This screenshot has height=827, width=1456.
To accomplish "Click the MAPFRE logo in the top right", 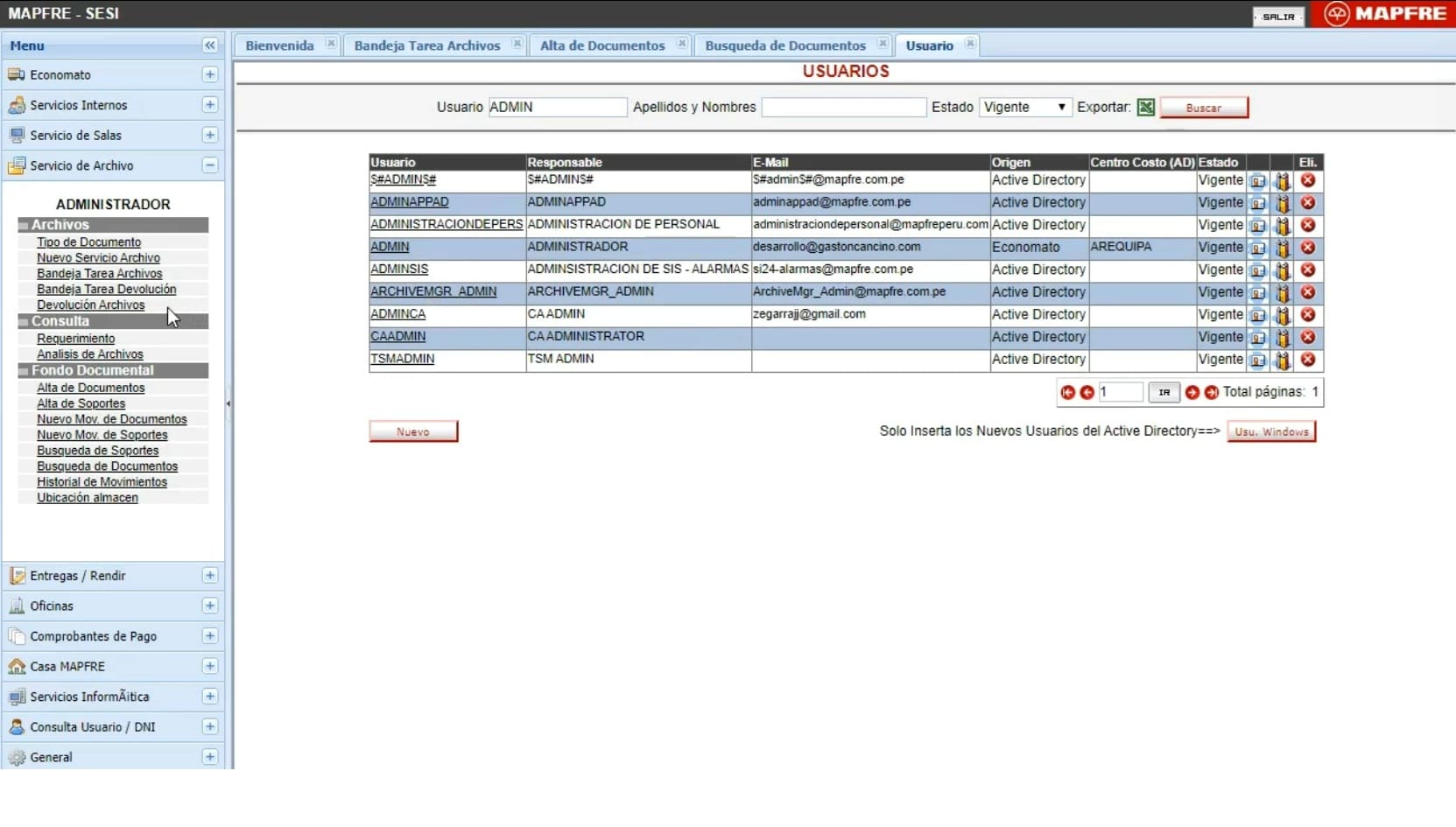I will click(x=1384, y=13).
